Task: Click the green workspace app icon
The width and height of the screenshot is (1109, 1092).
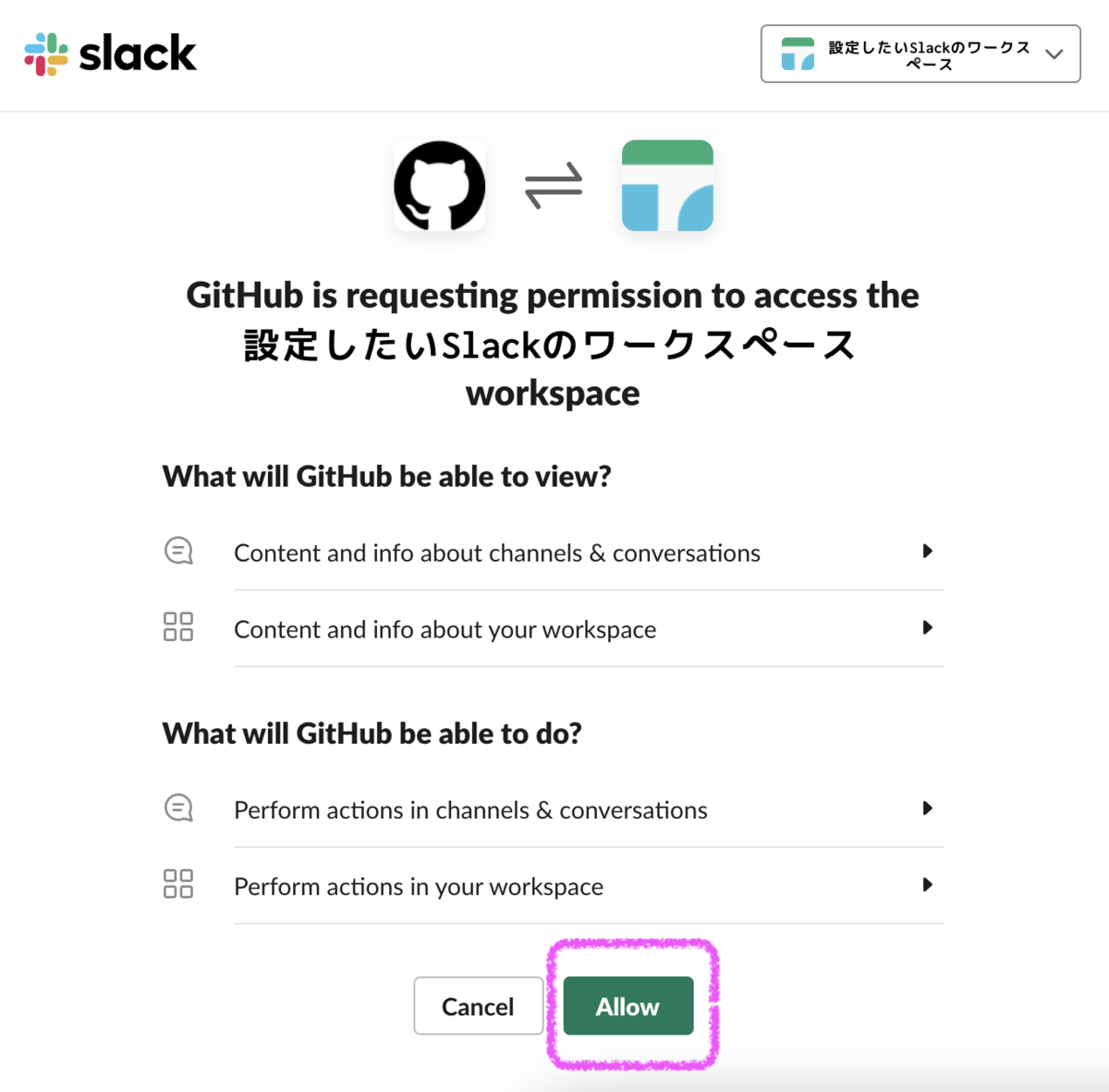Action: pyautogui.click(x=667, y=186)
